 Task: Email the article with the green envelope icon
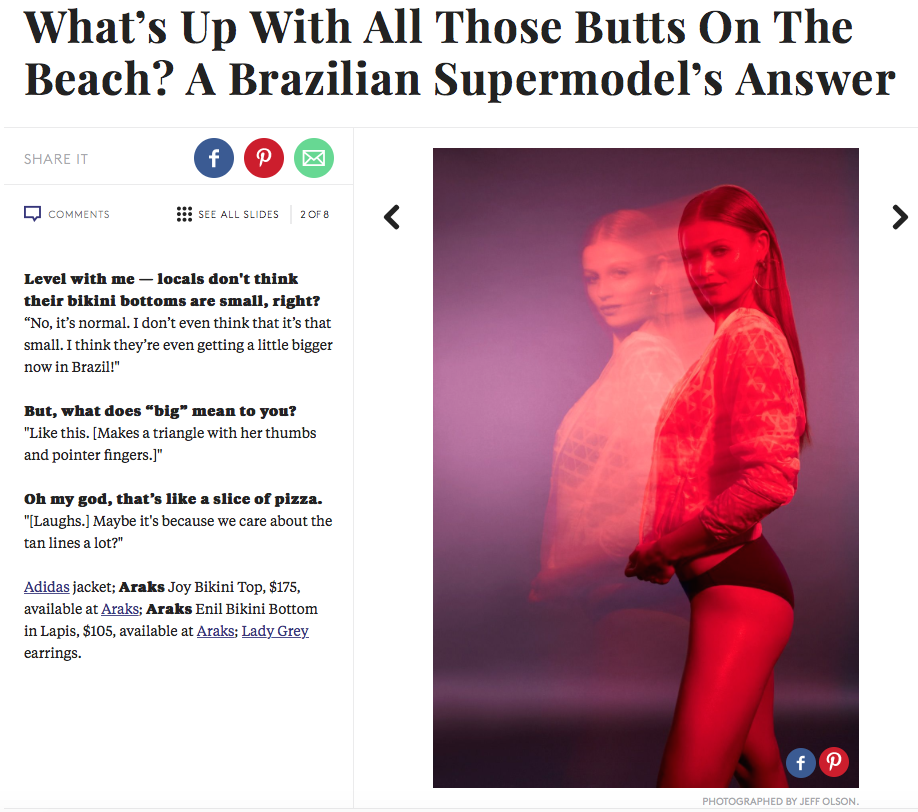coord(314,158)
